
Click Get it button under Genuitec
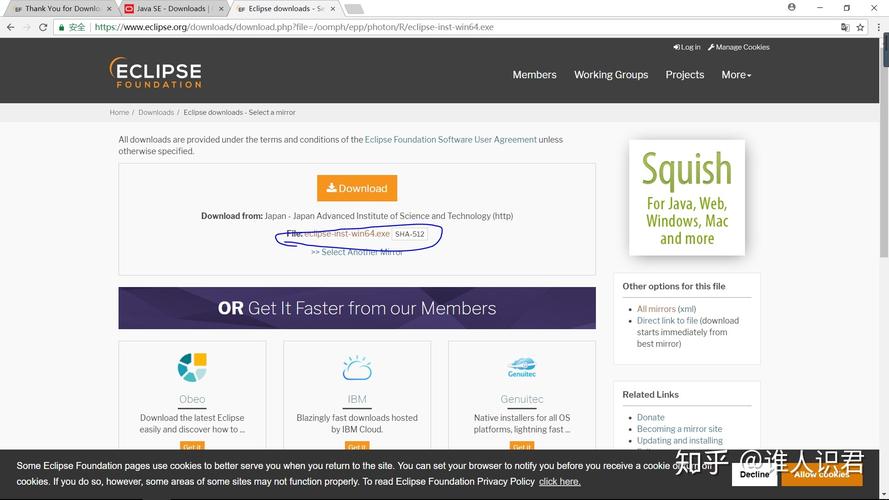point(522,446)
